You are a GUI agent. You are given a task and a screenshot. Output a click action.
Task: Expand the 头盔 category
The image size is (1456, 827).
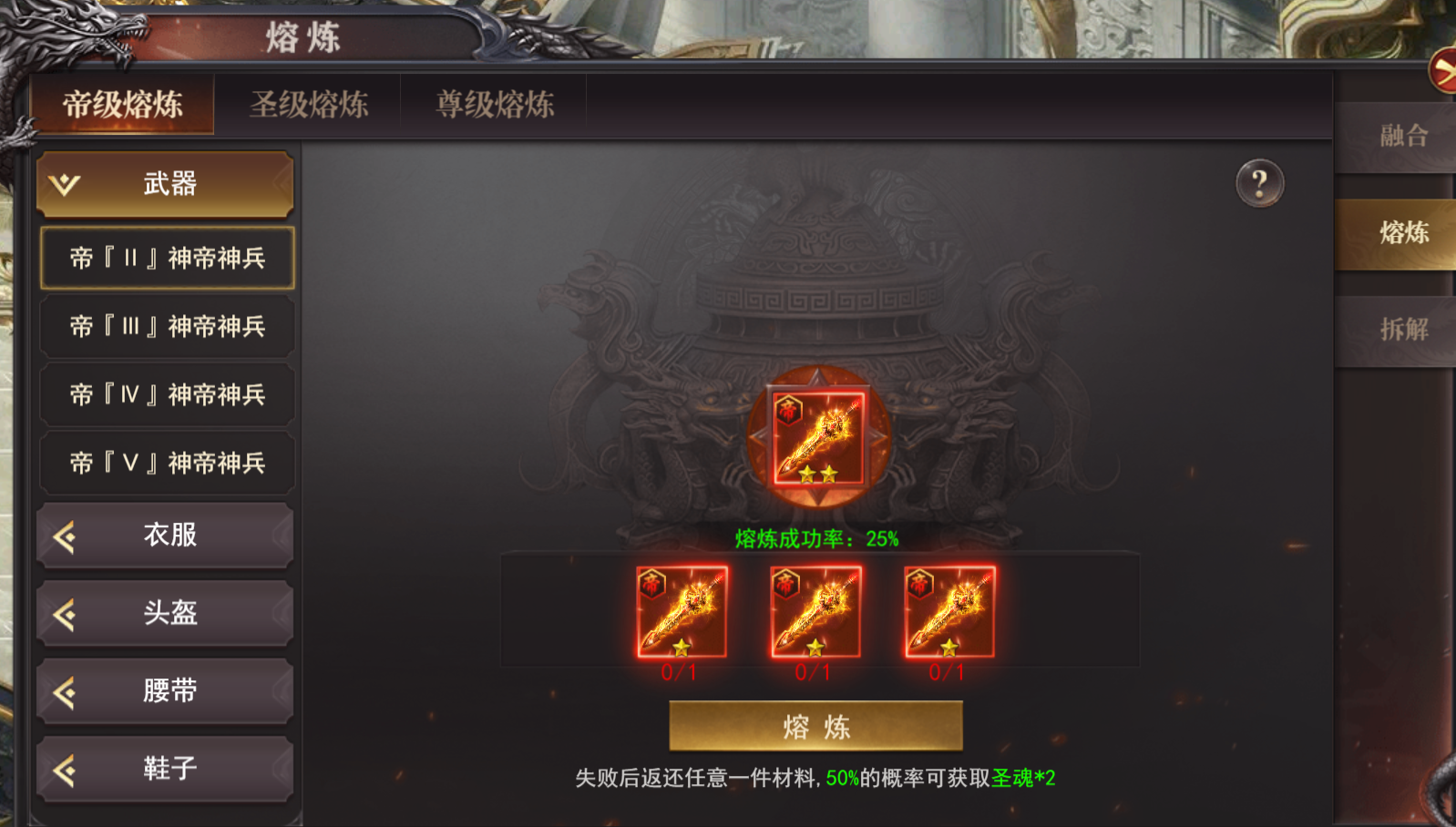166,613
